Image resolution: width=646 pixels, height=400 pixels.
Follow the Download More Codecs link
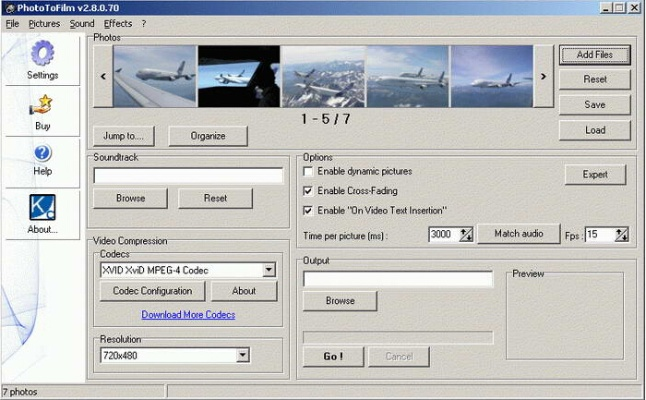pos(188,315)
